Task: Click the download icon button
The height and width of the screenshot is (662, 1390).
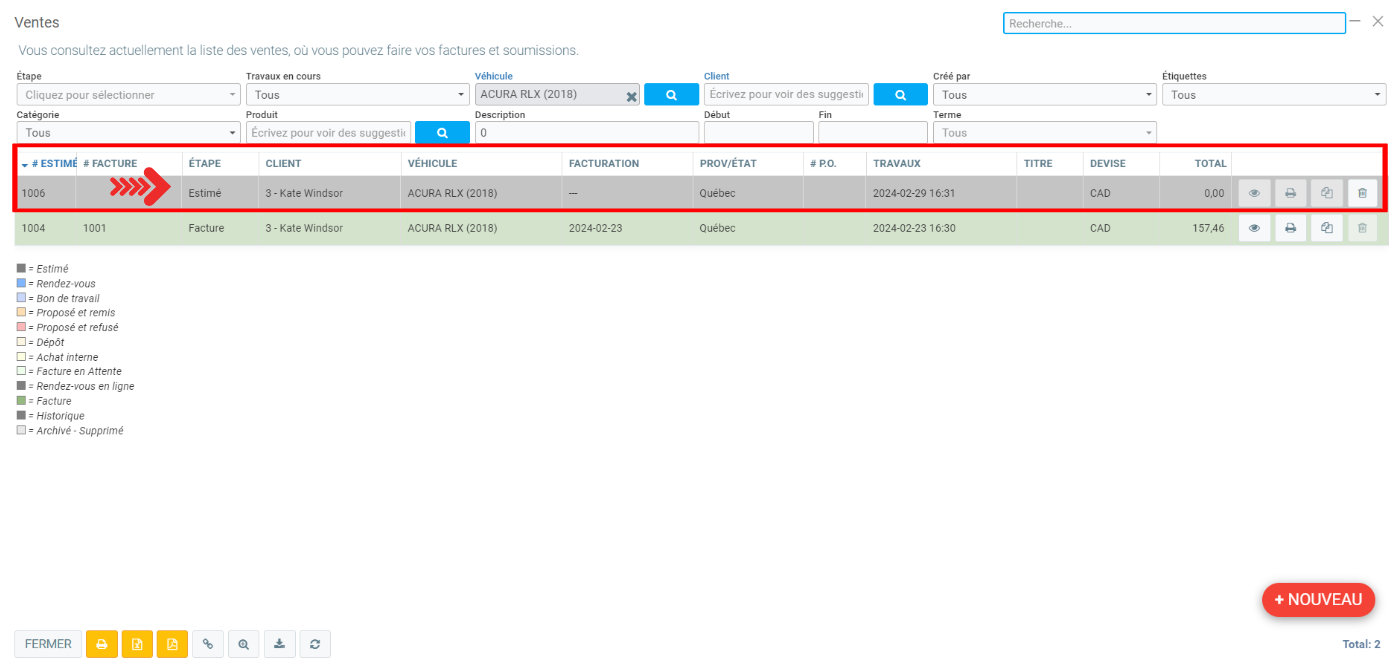Action: [279, 645]
